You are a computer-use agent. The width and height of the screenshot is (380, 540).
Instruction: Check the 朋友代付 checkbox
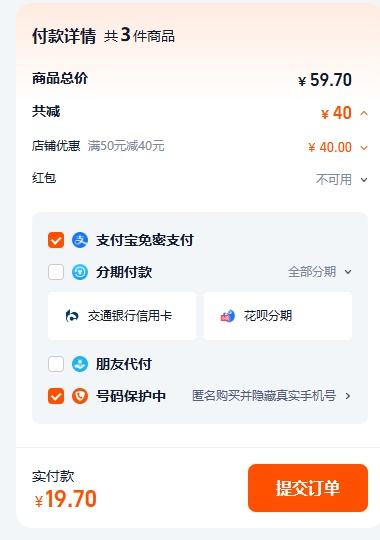coord(56,364)
